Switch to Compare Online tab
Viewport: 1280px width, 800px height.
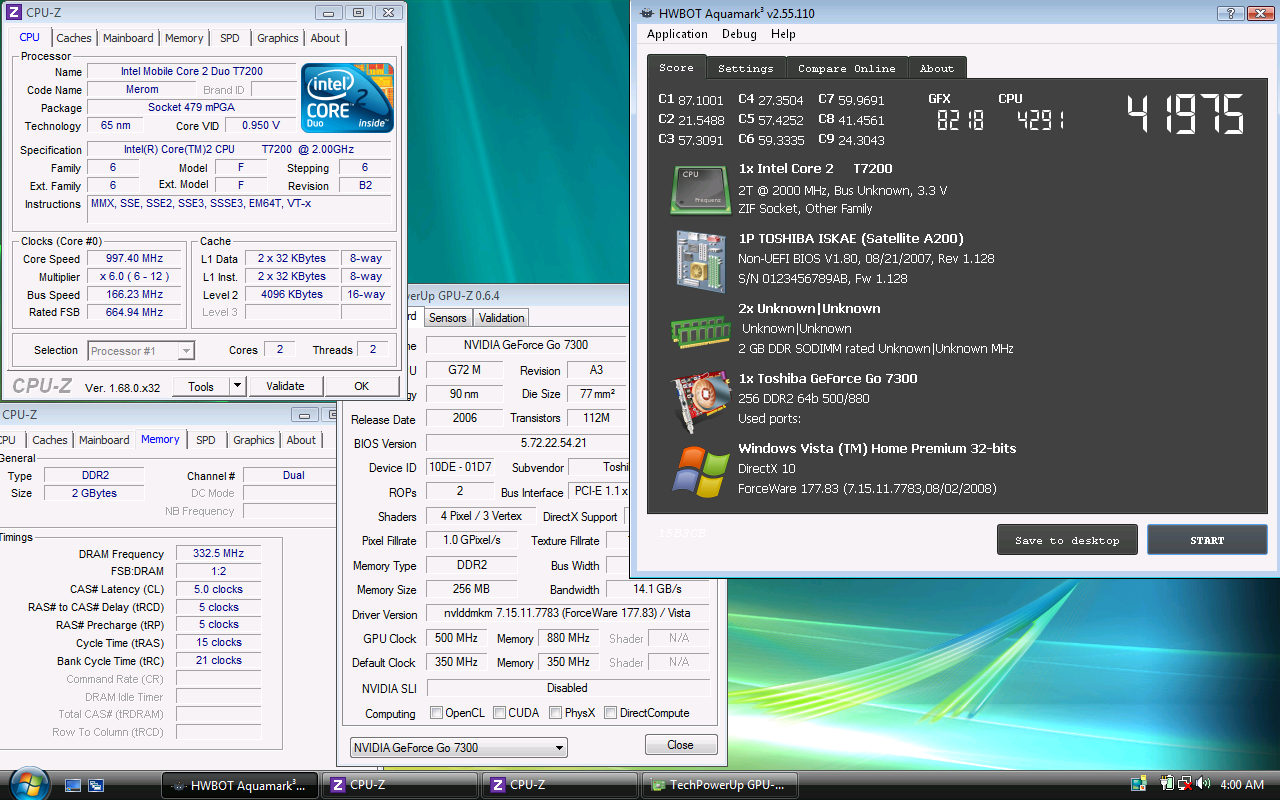[847, 68]
